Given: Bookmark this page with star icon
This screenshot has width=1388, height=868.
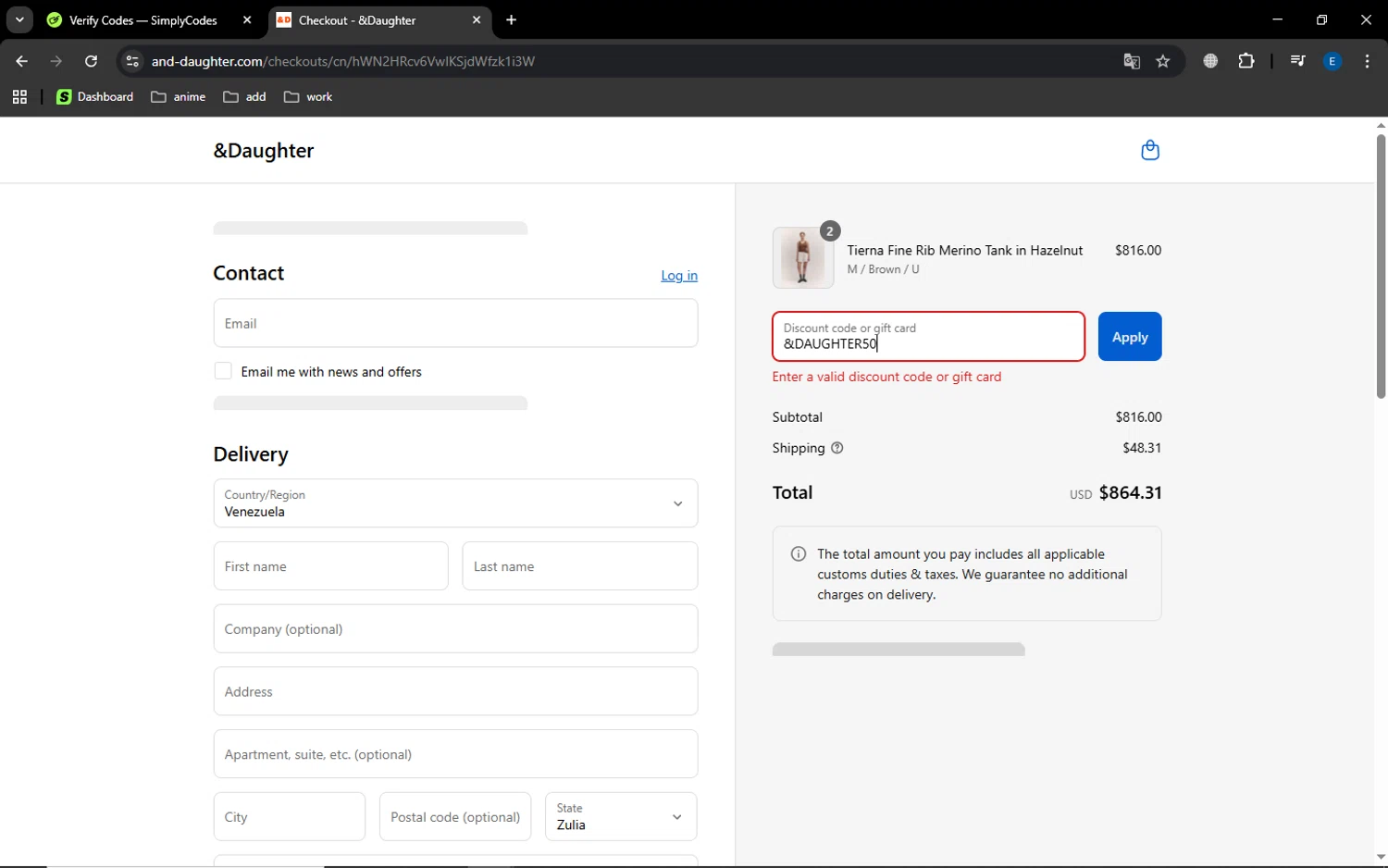Looking at the screenshot, I should point(1163,61).
